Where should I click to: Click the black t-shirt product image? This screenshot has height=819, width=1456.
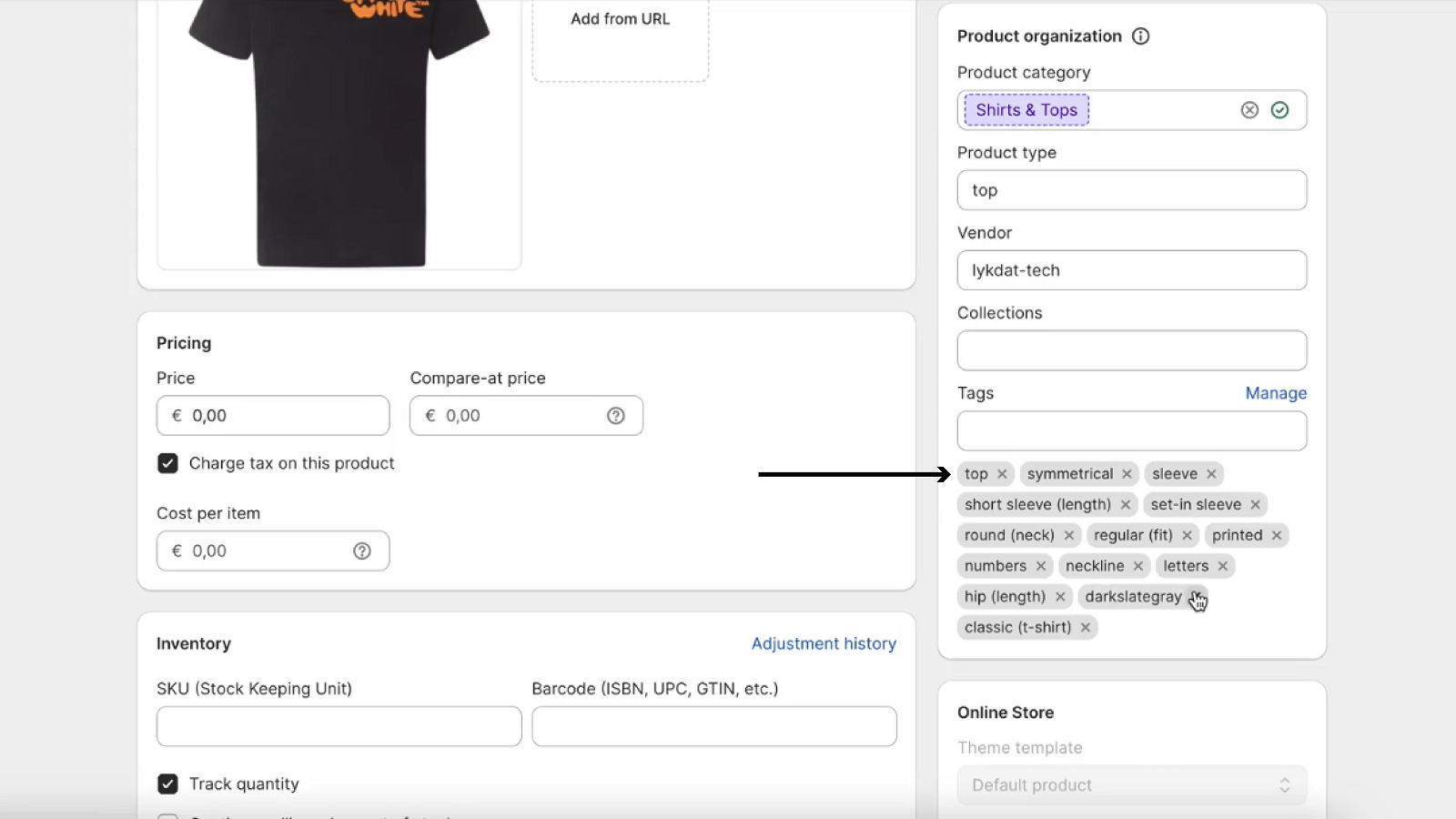(339, 134)
